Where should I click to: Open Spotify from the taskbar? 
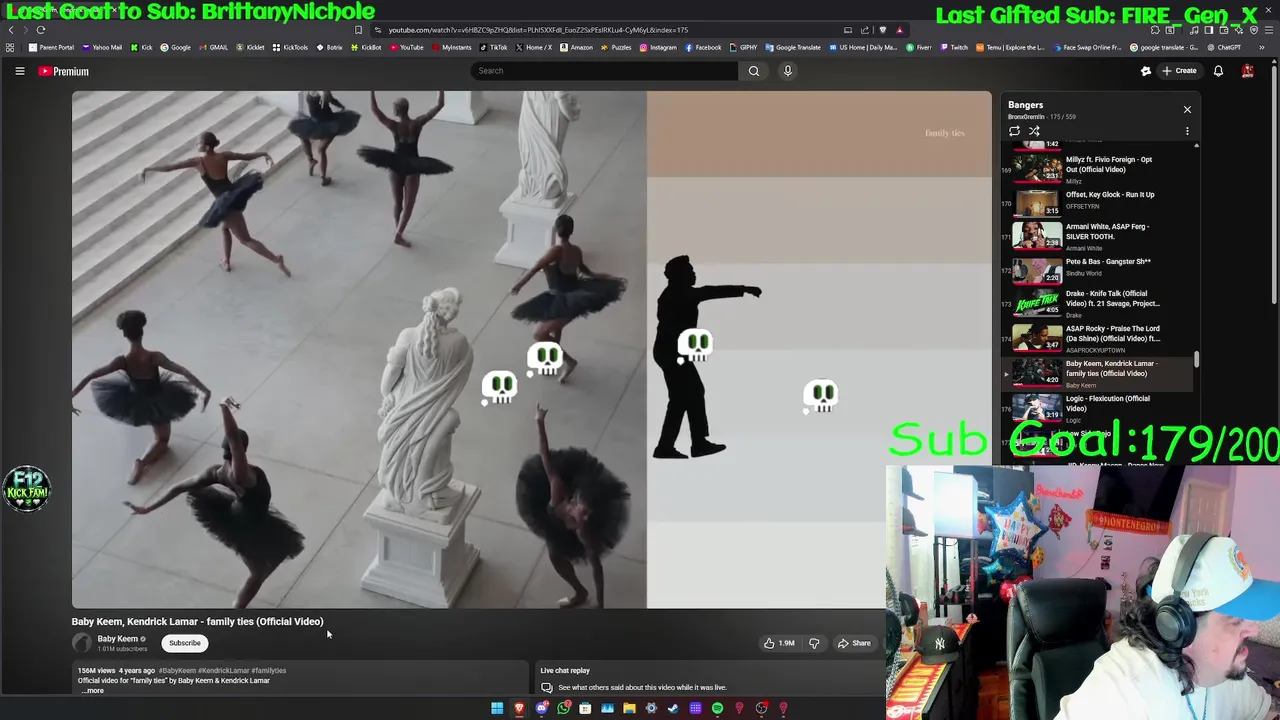pyautogui.click(x=717, y=708)
